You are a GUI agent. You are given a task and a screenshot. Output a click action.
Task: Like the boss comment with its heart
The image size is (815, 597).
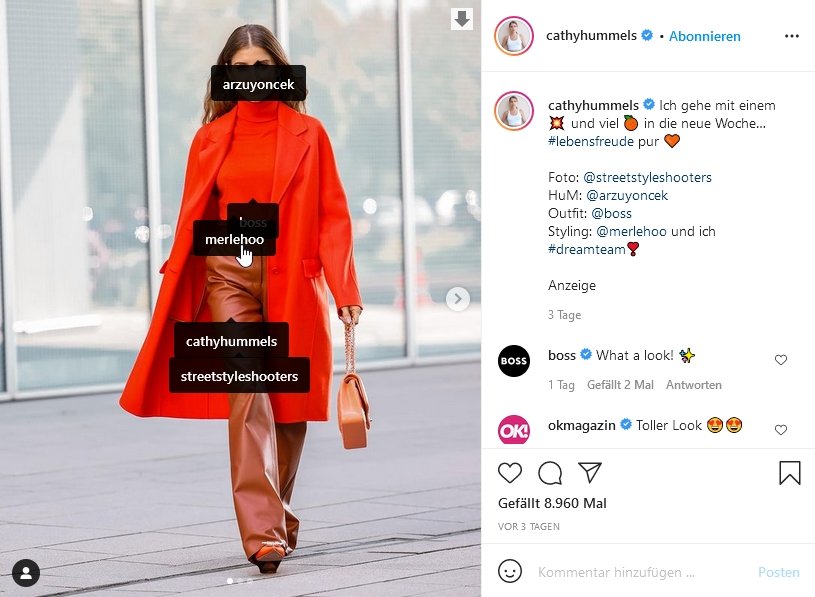coord(781,360)
